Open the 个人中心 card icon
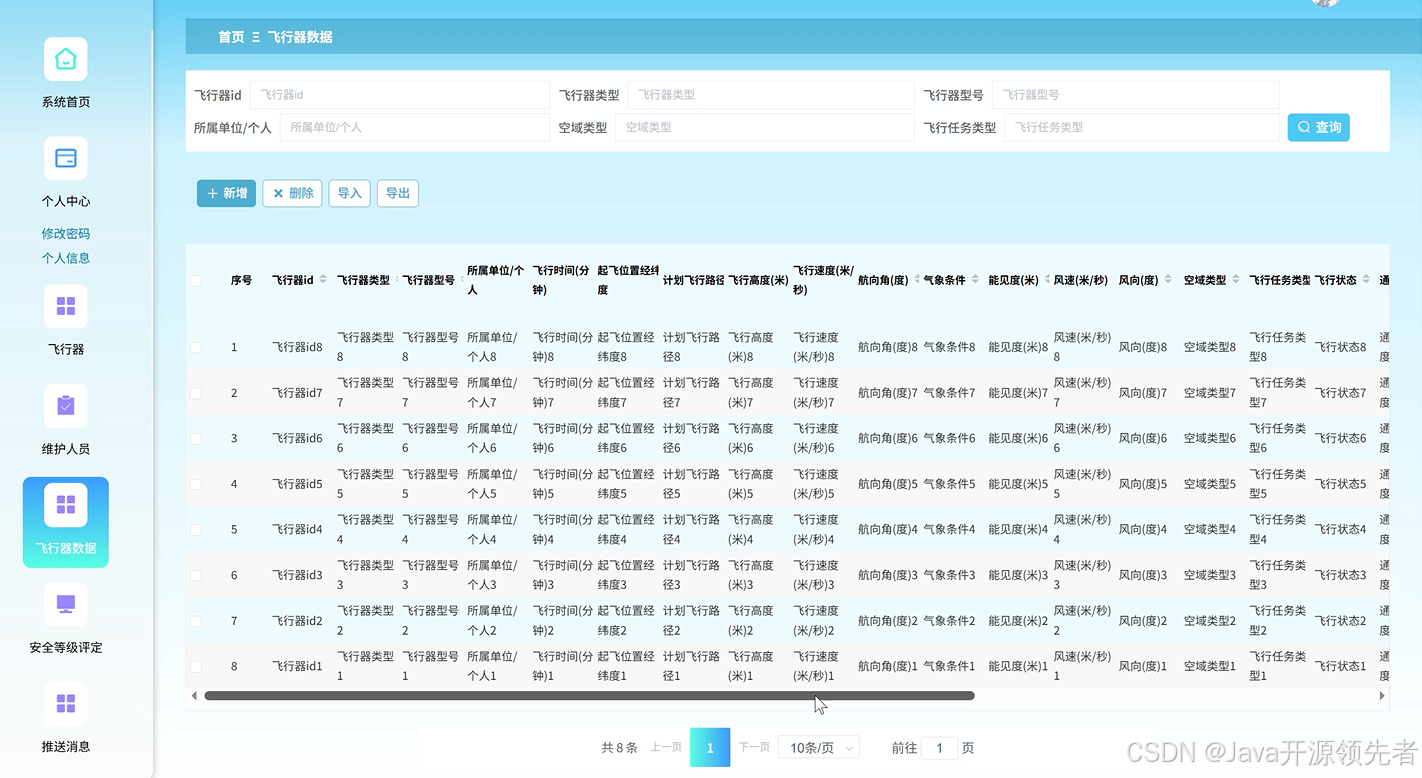Image resolution: width=1422 pixels, height=778 pixels. [65, 158]
